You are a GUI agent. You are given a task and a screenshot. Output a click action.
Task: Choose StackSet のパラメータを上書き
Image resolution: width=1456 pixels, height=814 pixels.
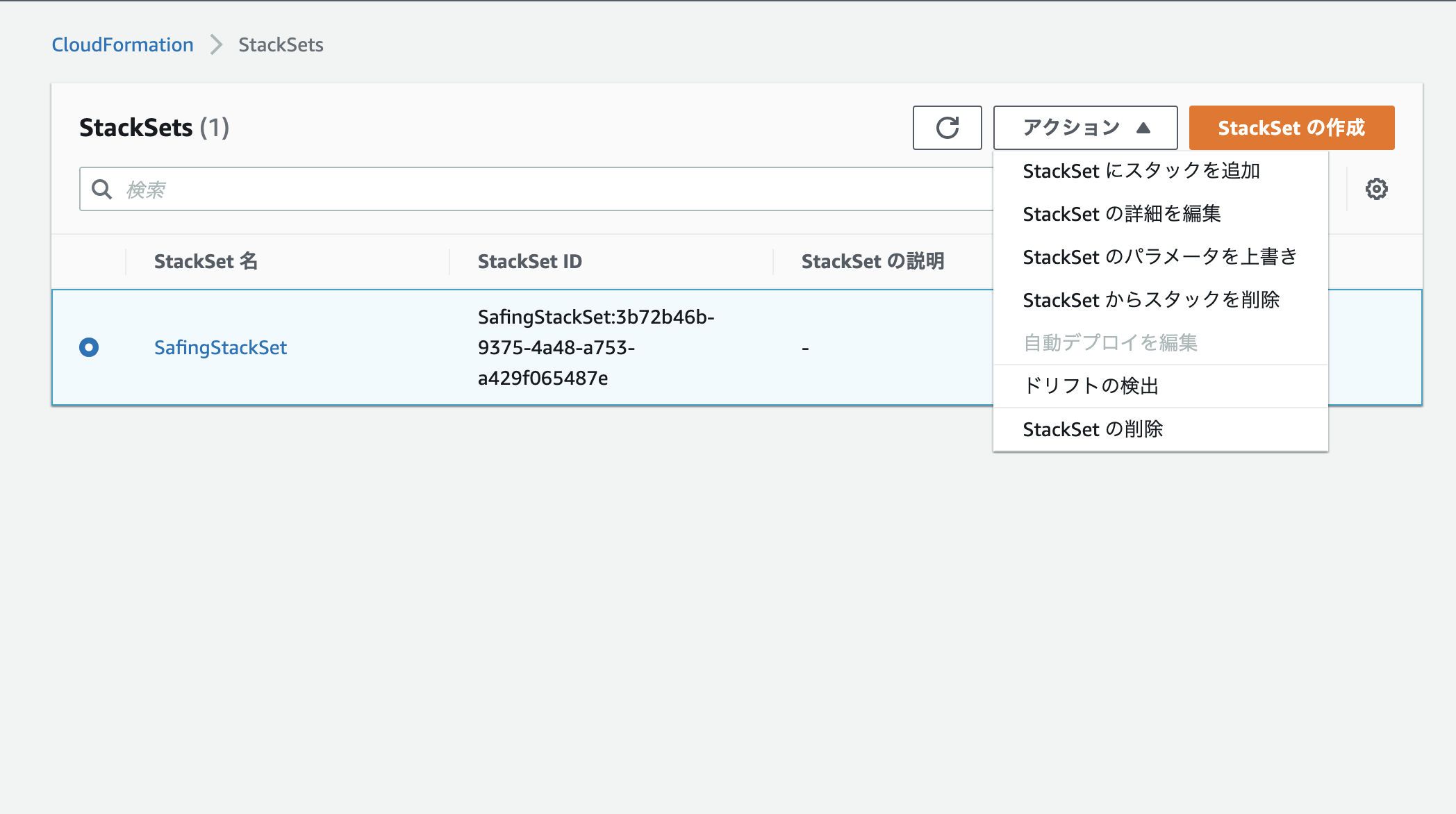[1160, 257]
